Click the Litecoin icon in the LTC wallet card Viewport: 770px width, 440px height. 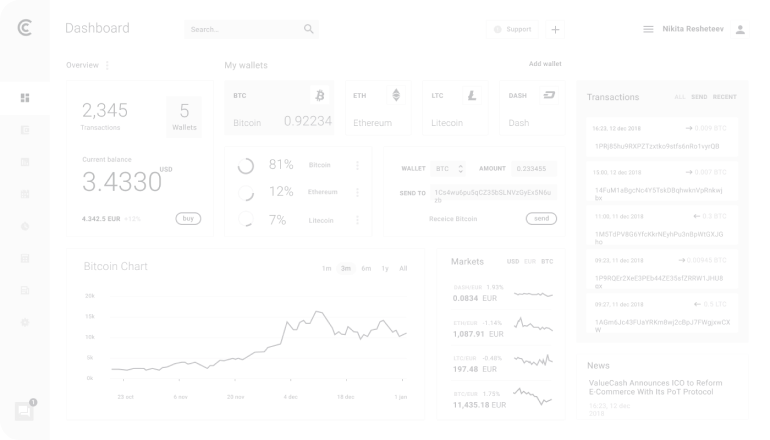click(x=472, y=96)
